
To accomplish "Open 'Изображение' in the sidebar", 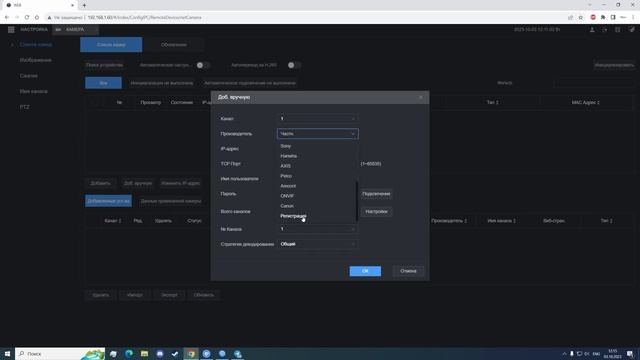I will 36,60.
